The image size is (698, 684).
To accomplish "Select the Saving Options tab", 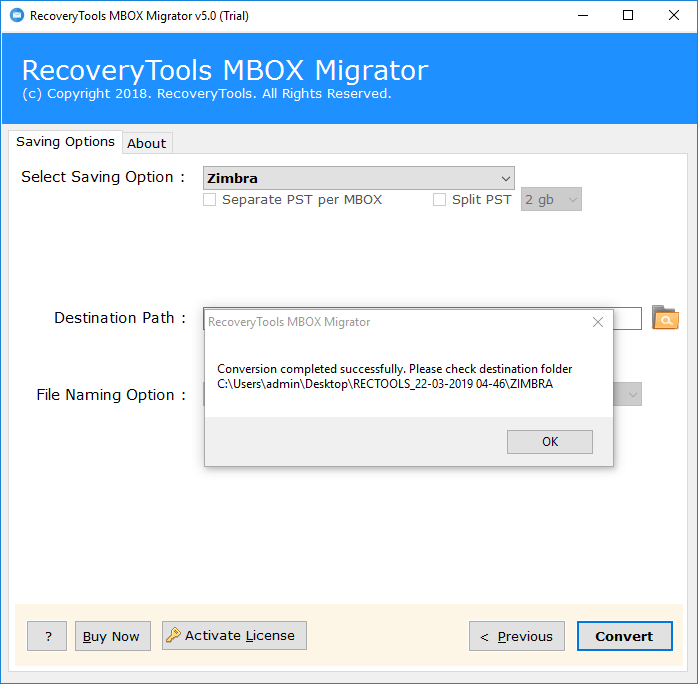I will point(65,142).
